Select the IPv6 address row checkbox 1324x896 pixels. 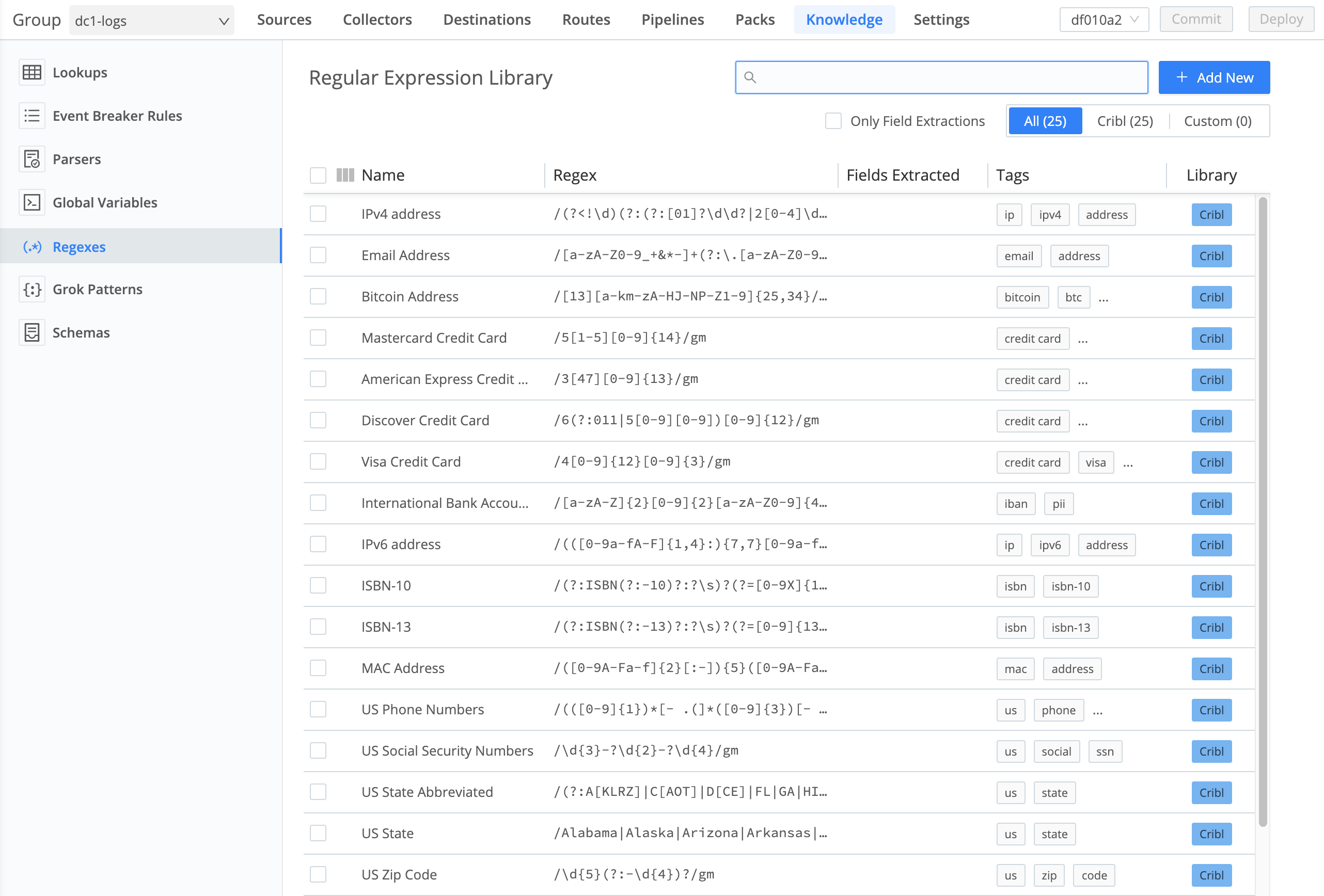[318, 544]
